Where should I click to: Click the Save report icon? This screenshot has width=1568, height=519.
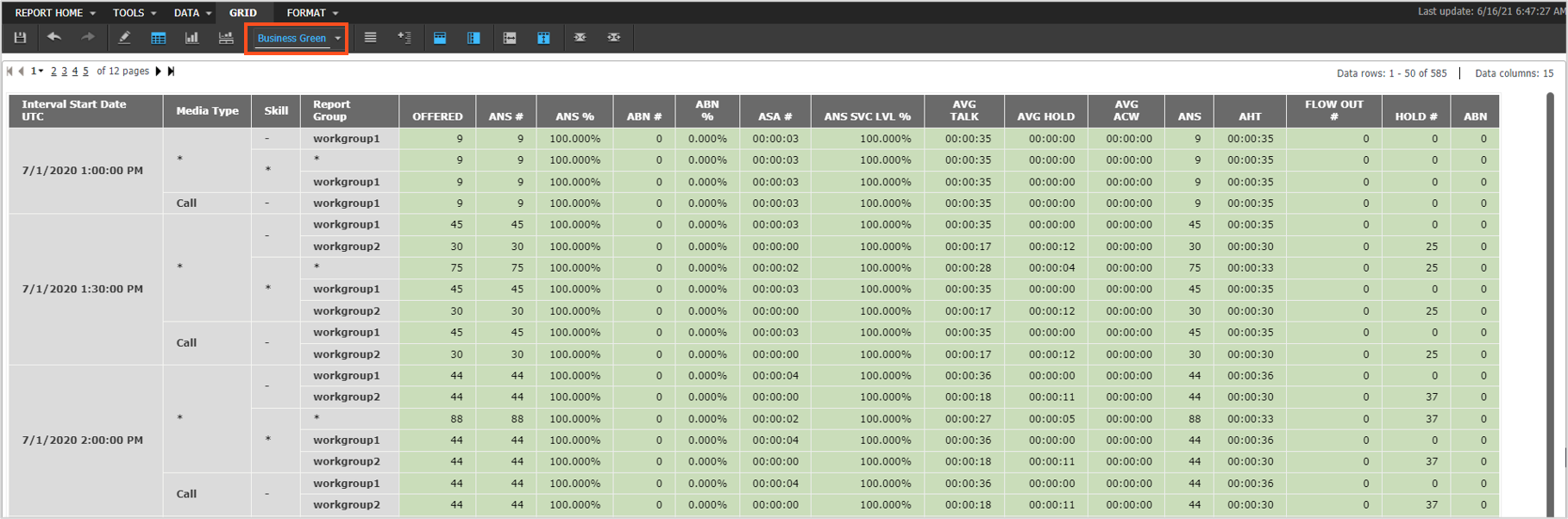tap(20, 38)
